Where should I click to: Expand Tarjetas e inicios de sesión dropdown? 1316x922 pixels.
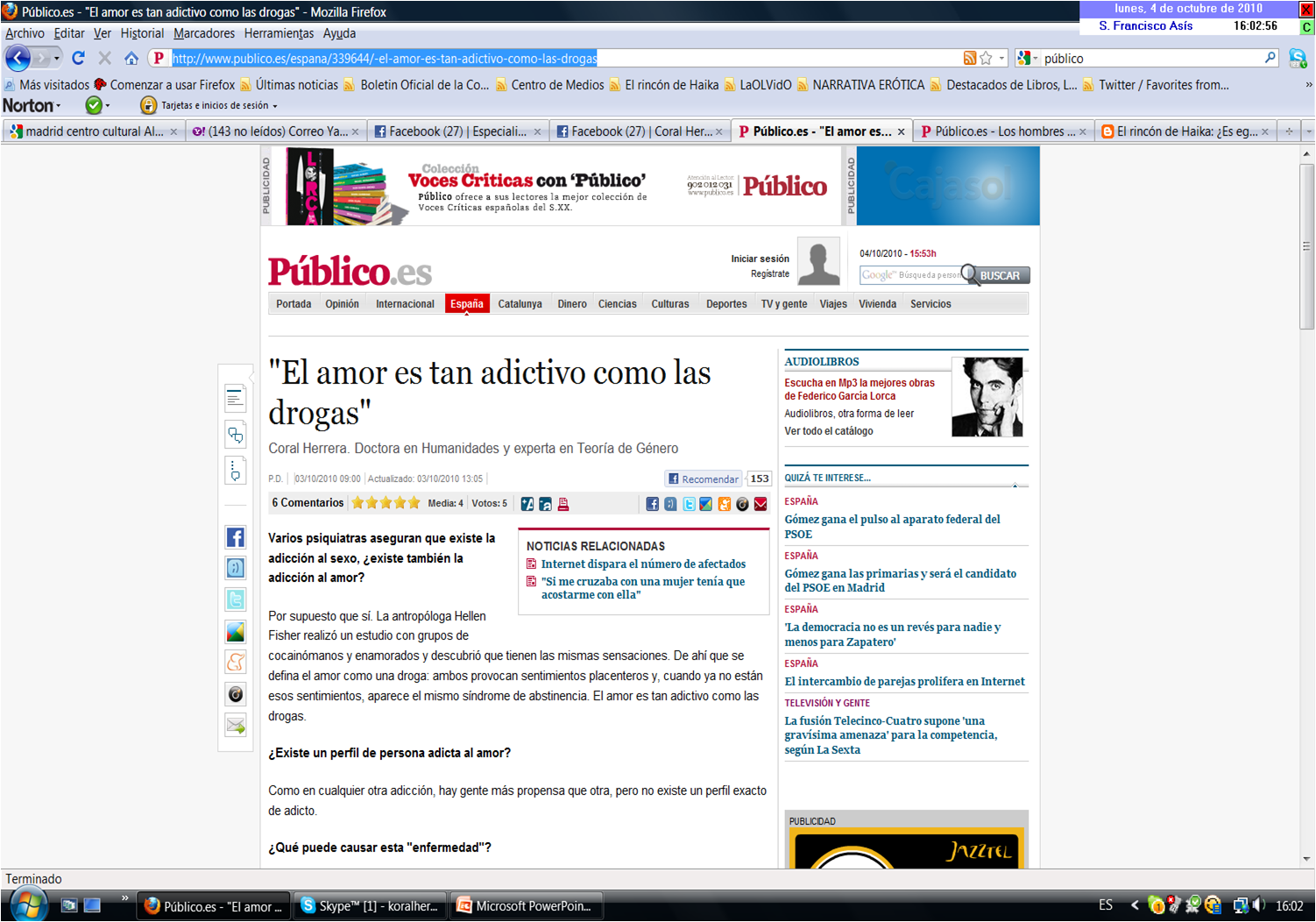click(275, 106)
